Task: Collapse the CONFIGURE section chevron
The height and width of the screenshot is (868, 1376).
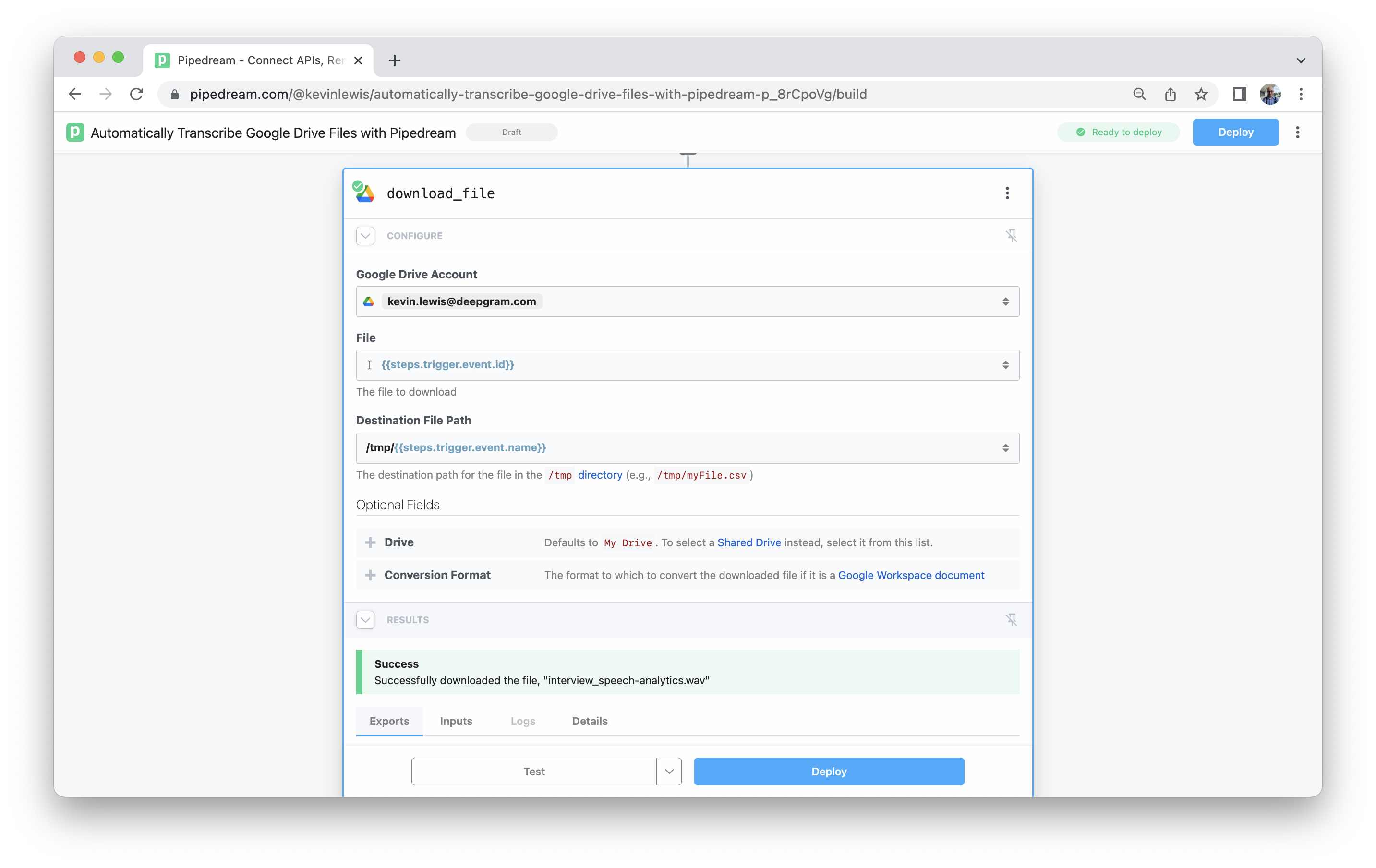Action: [366, 236]
